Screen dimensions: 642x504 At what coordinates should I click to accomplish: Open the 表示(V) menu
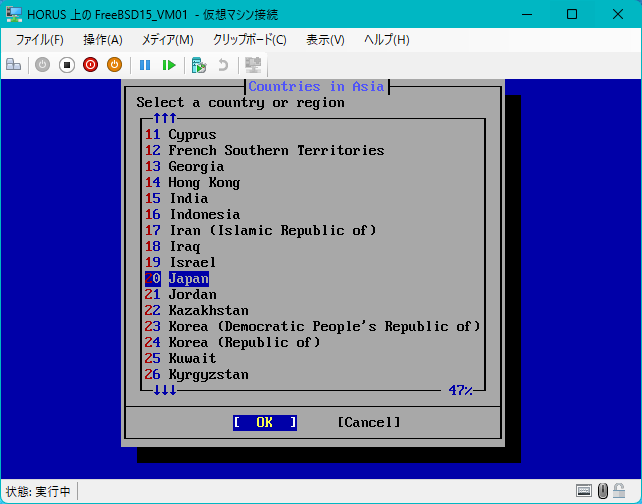326,40
